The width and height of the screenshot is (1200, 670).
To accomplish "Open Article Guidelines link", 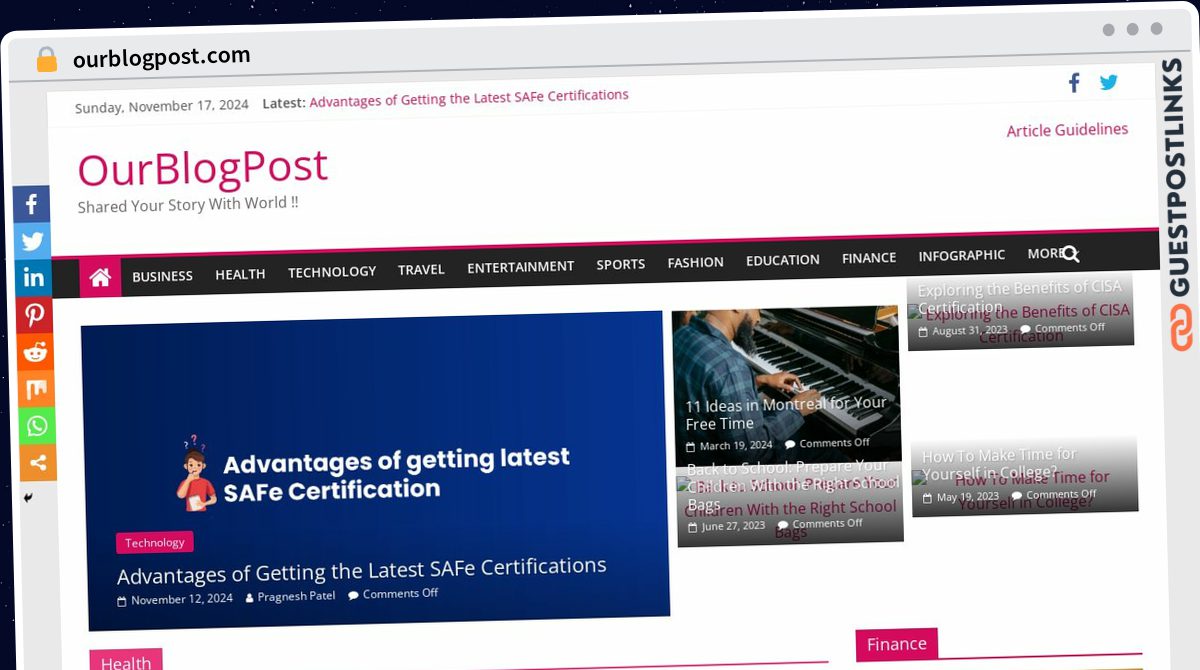I will [x=1067, y=130].
